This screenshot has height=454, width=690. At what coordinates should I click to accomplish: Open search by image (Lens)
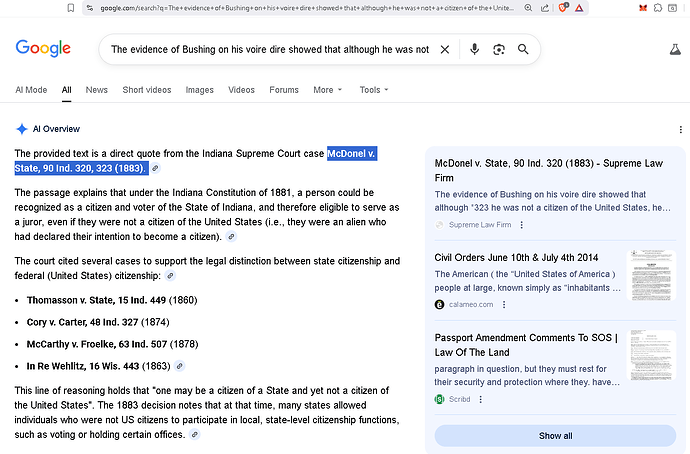(498, 49)
